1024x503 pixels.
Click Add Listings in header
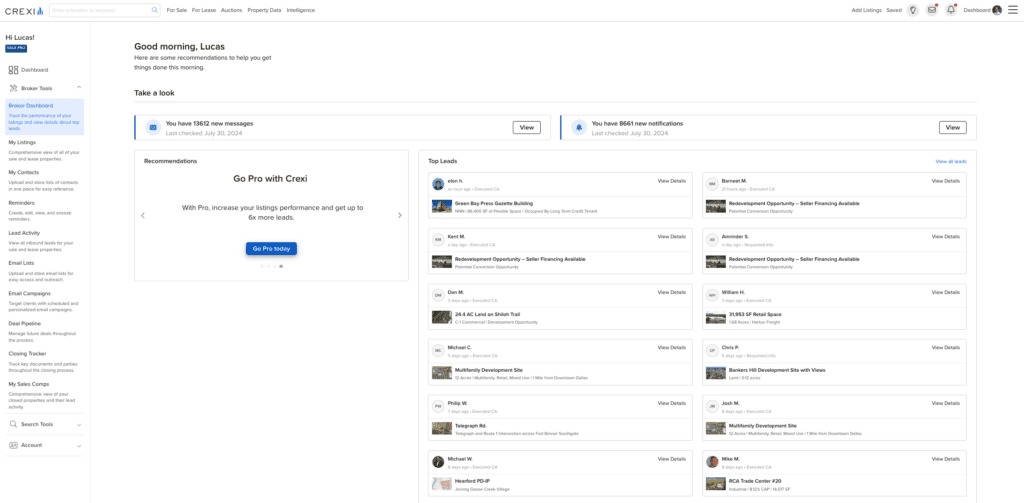(867, 10)
